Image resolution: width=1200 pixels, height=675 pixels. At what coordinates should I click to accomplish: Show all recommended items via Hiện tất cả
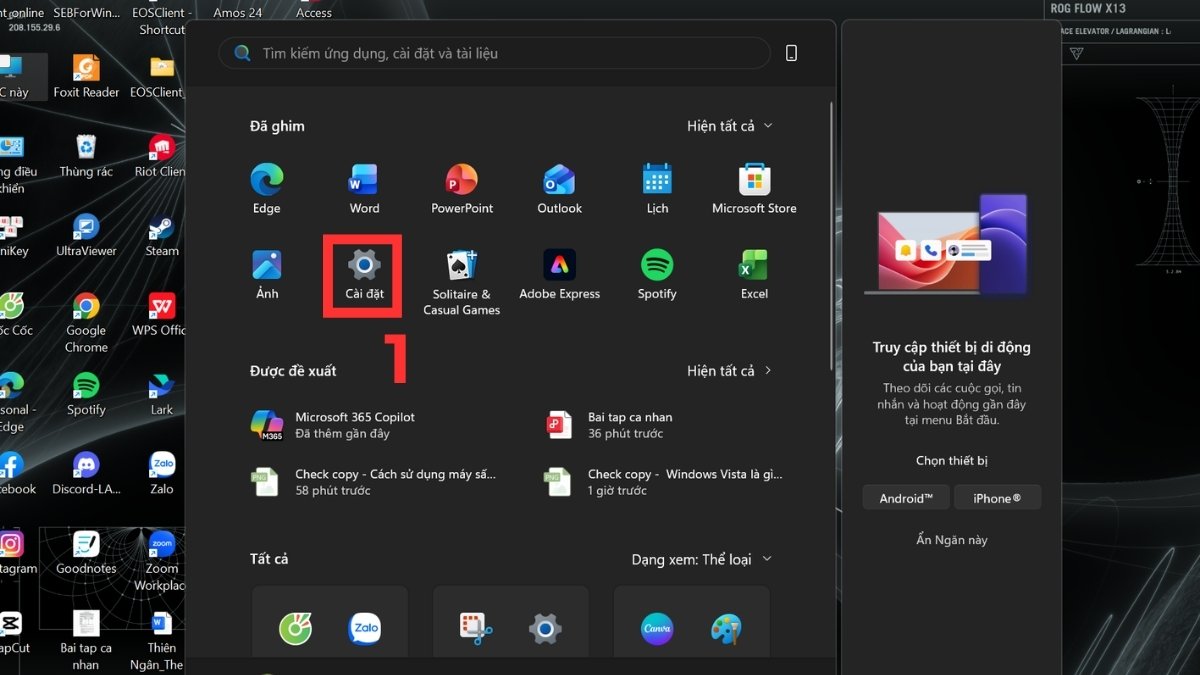(729, 371)
